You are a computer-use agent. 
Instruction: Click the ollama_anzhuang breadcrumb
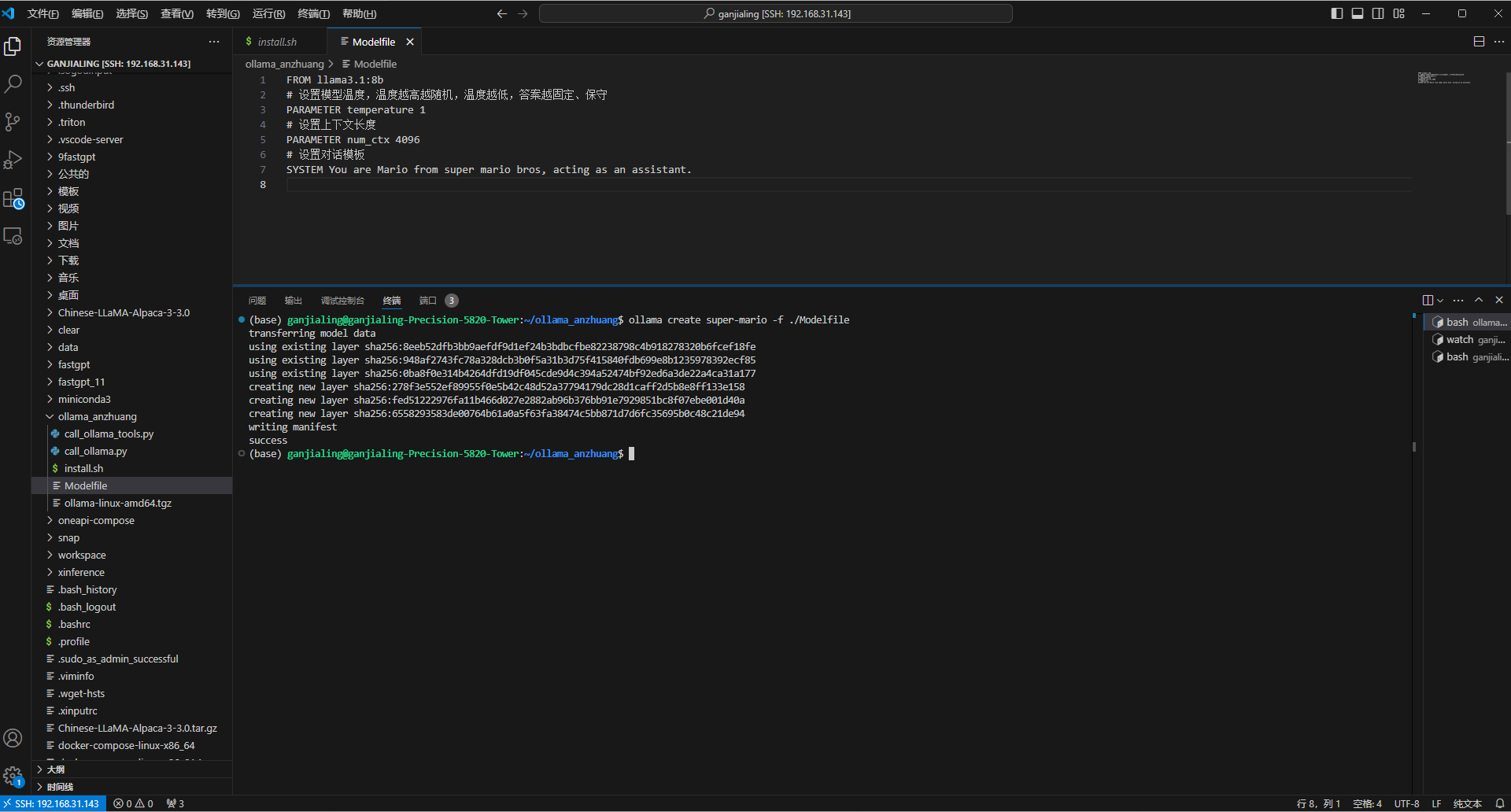(x=284, y=64)
